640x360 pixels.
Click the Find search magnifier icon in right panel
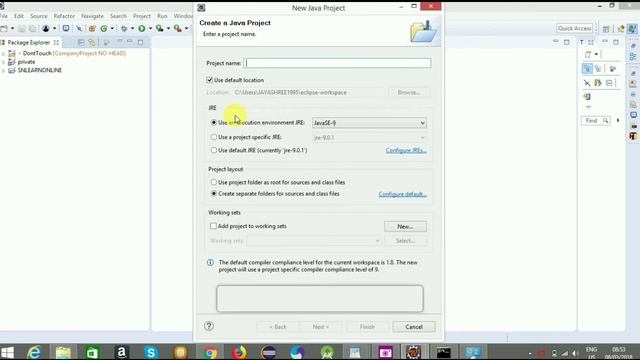tap(606, 121)
